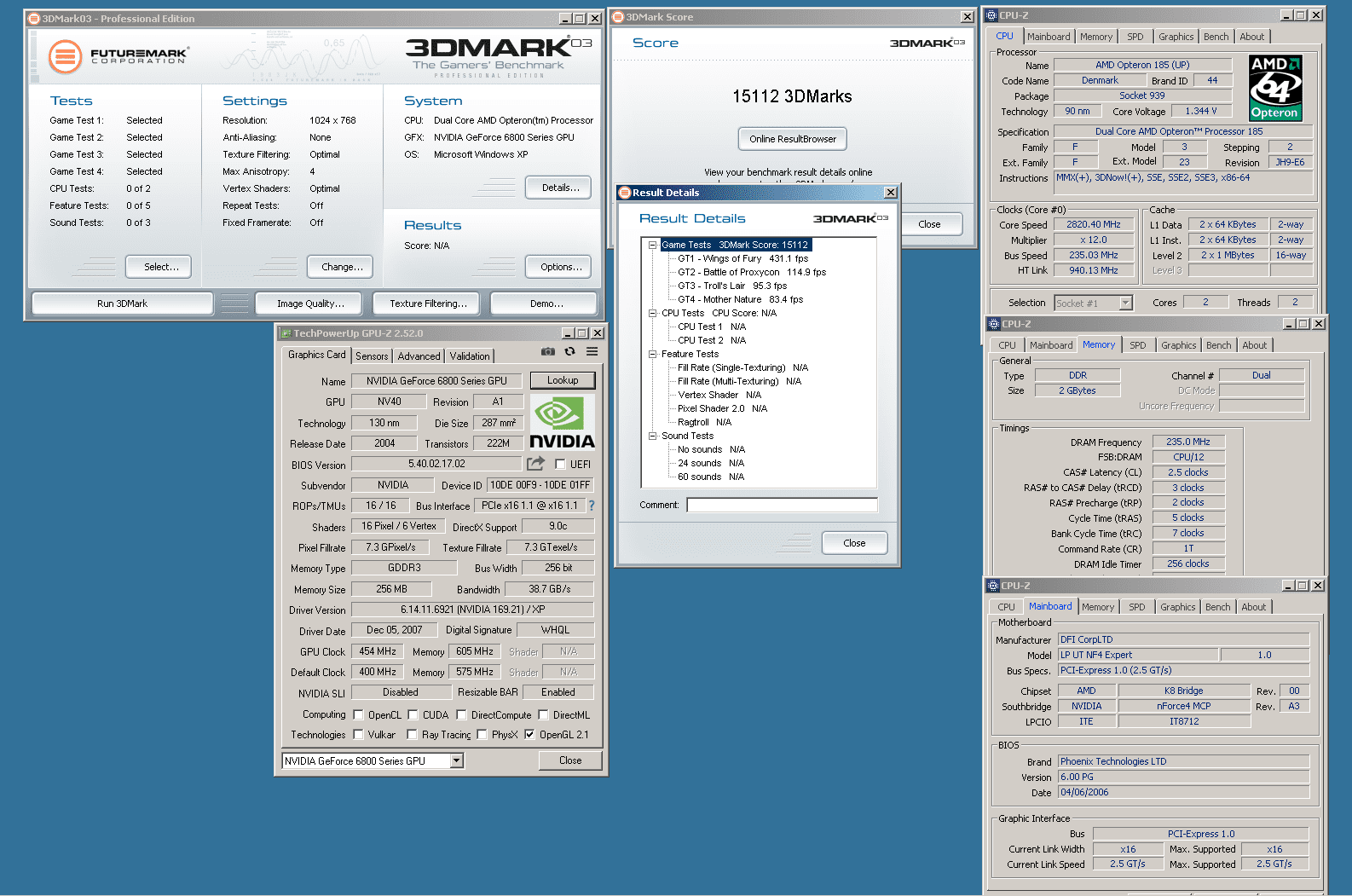Toggle the DirectML checkbox
The image size is (1352, 896).
click(543, 715)
